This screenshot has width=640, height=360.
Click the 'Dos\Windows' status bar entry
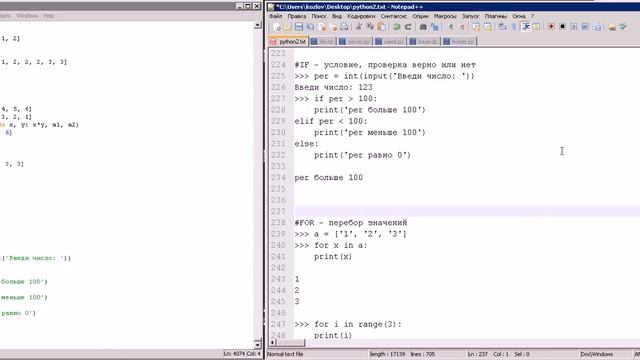tap(596, 354)
